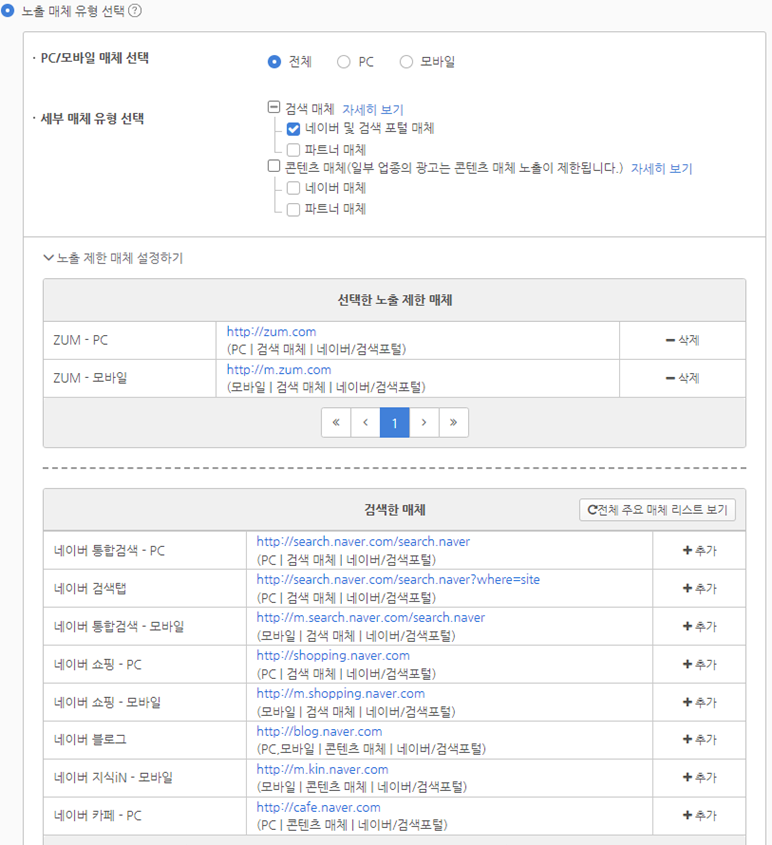
Task: Select the PC radio option
Action: click(343, 62)
